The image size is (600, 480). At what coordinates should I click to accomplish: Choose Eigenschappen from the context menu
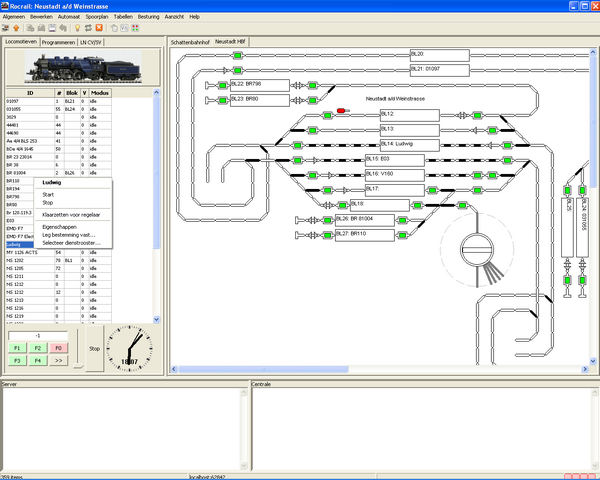coord(56,227)
